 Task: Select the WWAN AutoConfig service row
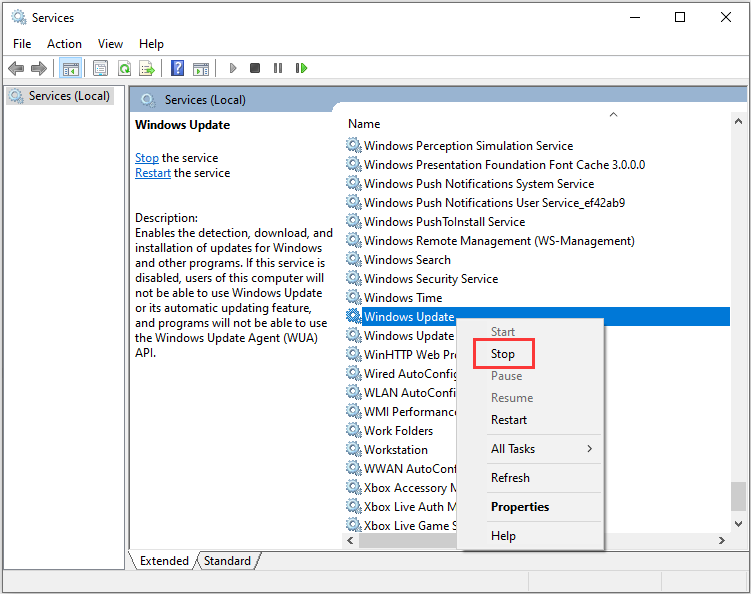(x=410, y=468)
